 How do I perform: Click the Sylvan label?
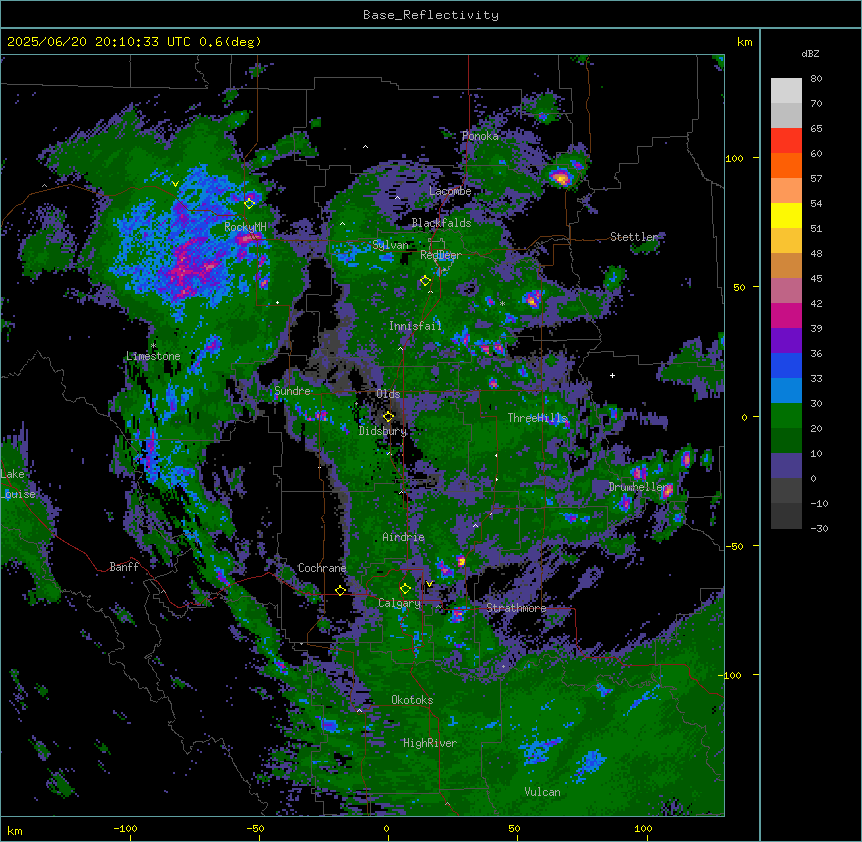click(x=390, y=245)
